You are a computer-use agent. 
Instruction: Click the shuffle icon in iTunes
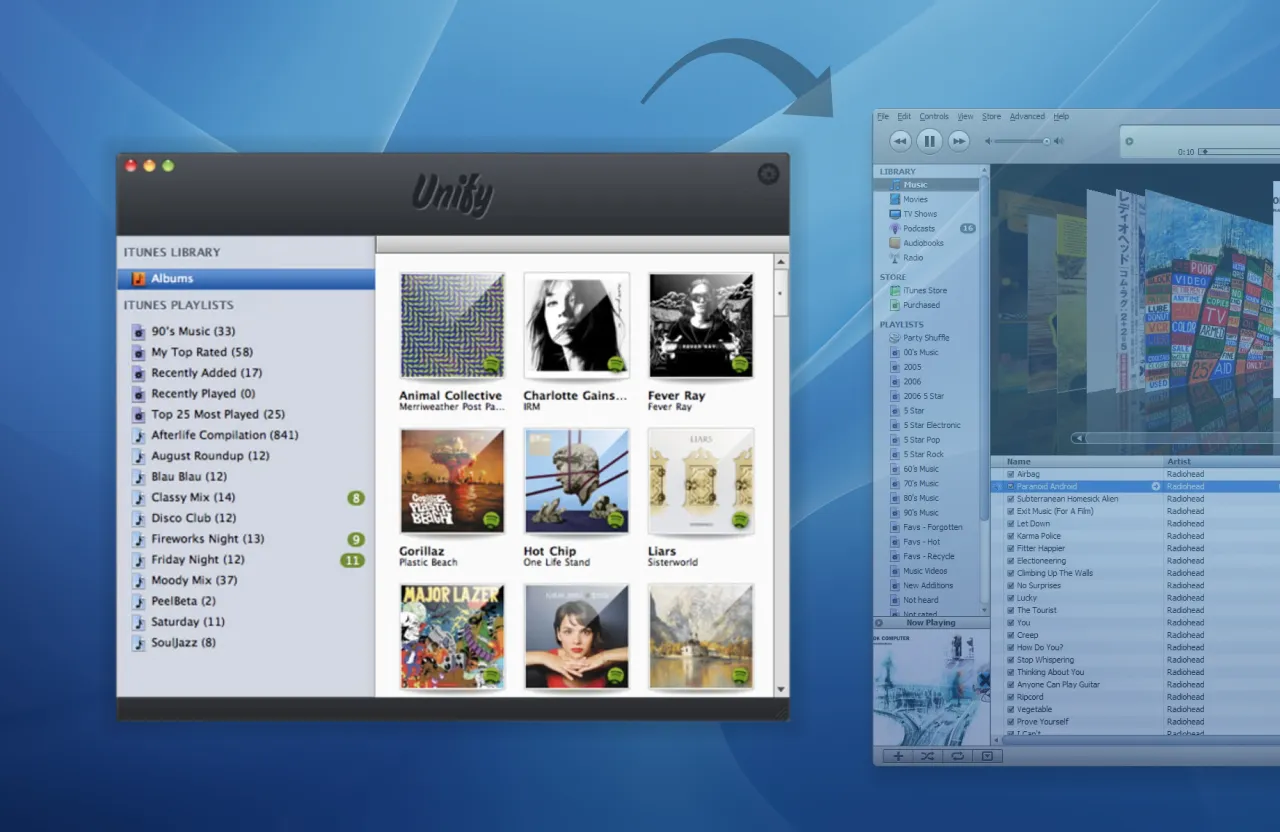pos(927,756)
